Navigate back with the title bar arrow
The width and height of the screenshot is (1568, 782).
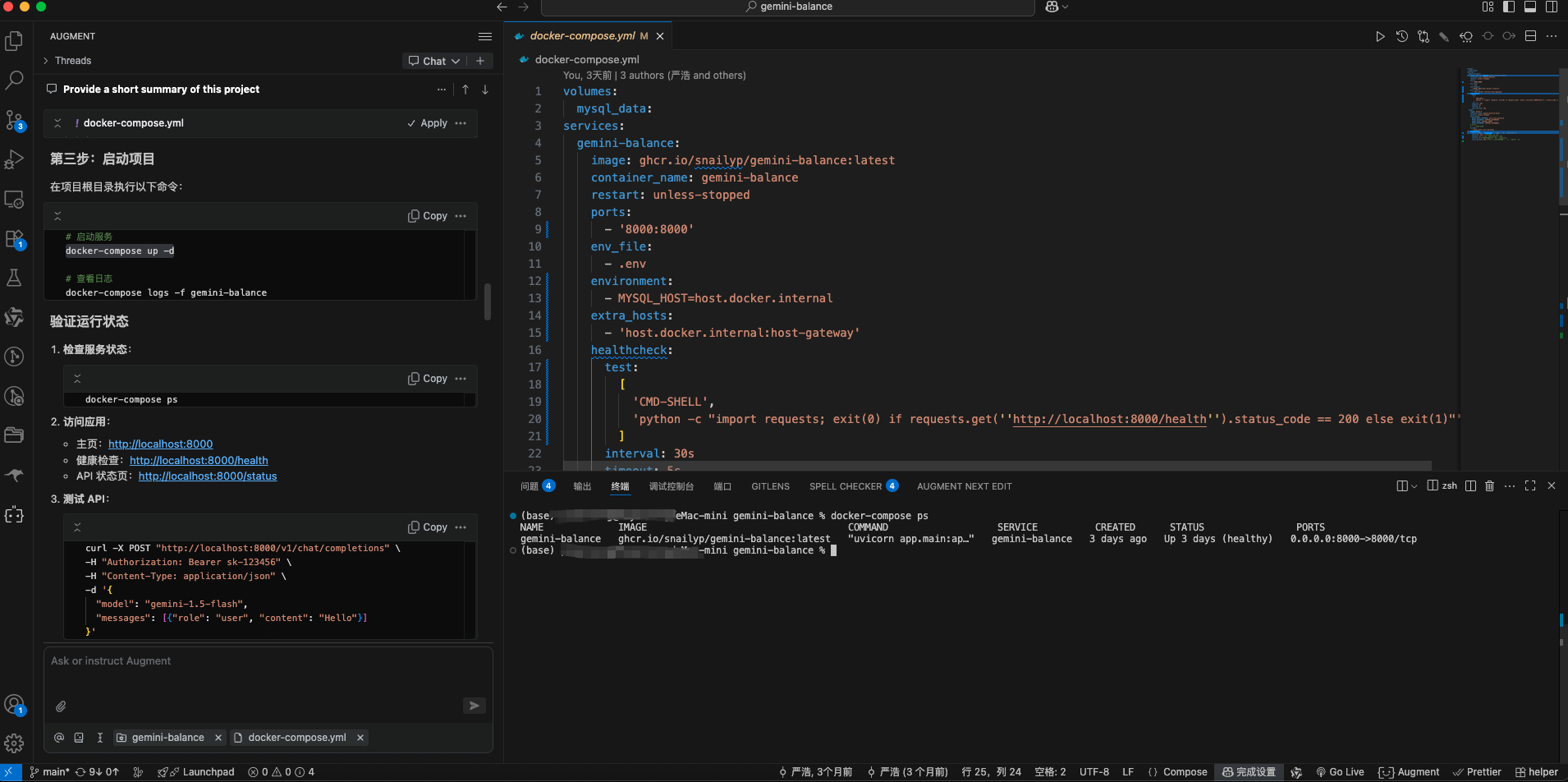(502, 7)
